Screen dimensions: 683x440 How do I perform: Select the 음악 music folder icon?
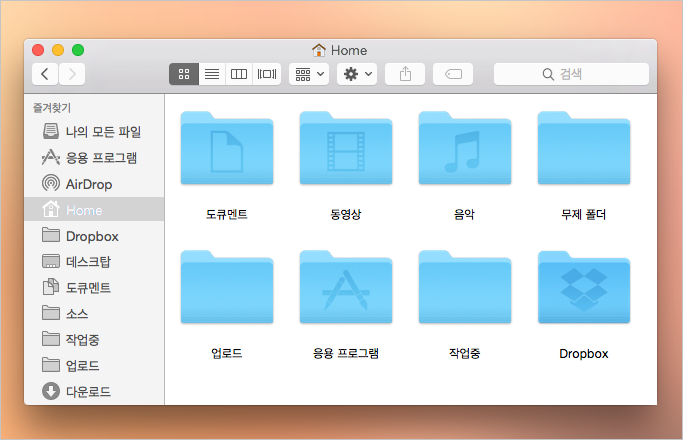pyautogui.click(x=465, y=148)
